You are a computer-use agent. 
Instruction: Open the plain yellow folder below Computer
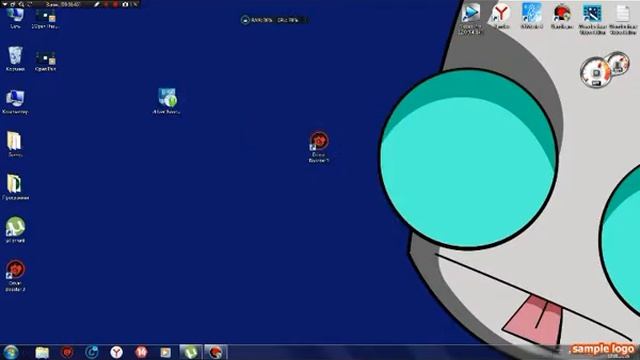coord(15,144)
